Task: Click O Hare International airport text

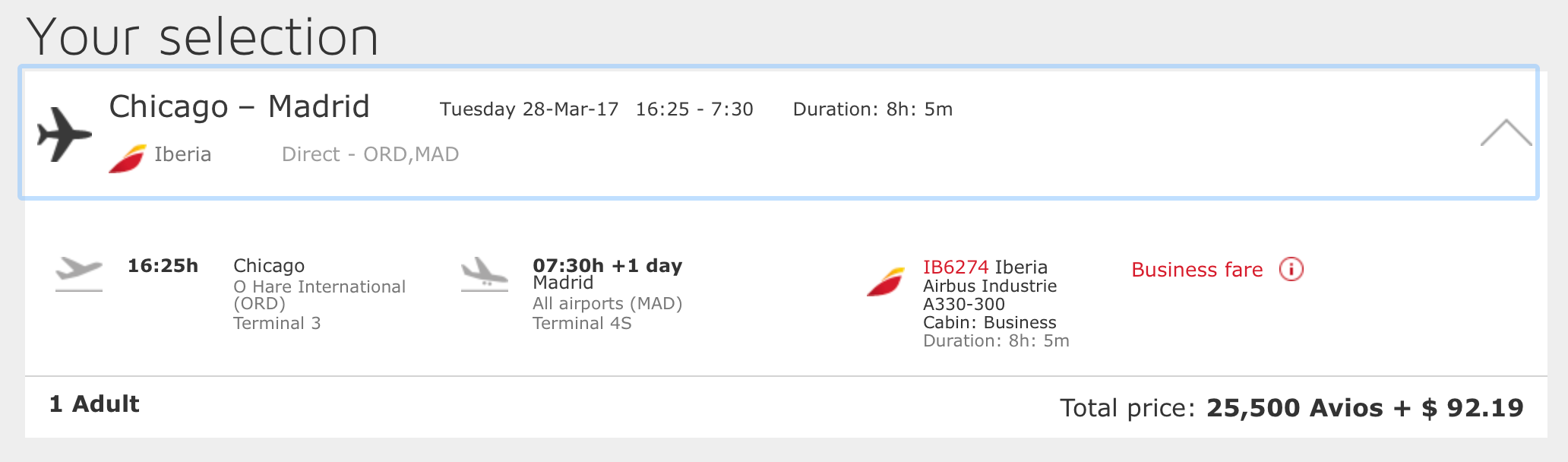Action: click(x=319, y=286)
